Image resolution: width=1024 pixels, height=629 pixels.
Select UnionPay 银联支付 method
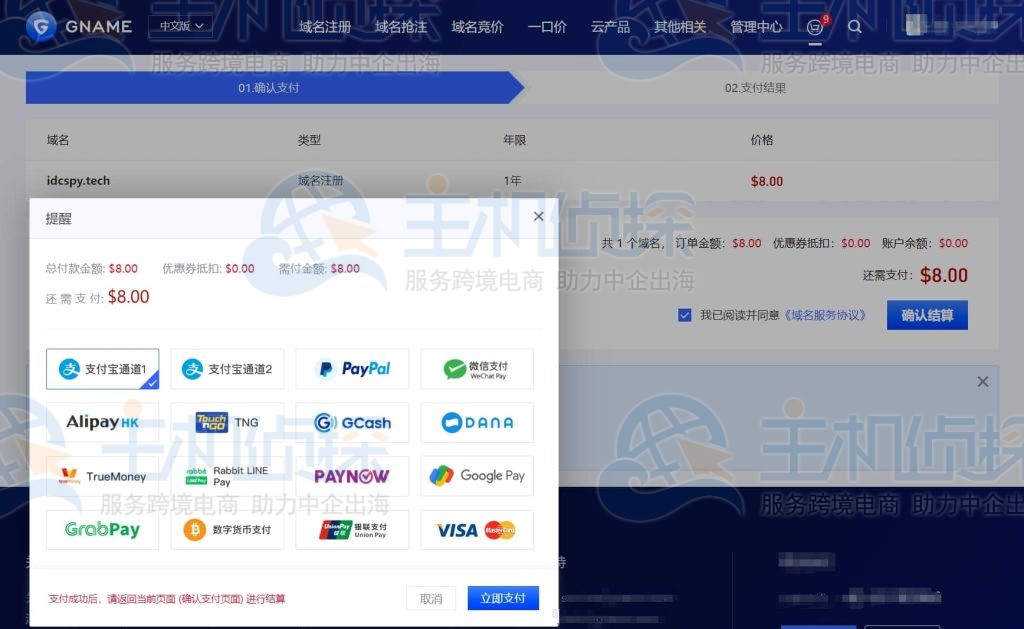tap(352, 530)
